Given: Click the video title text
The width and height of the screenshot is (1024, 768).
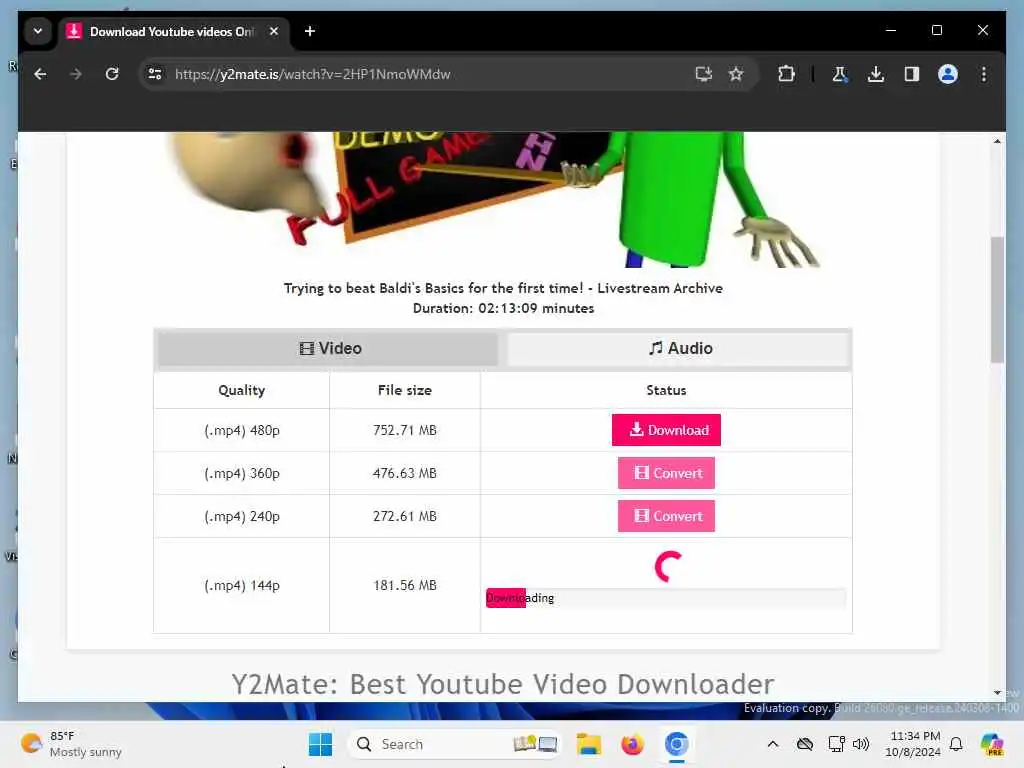Looking at the screenshot, I should point(503,288).
